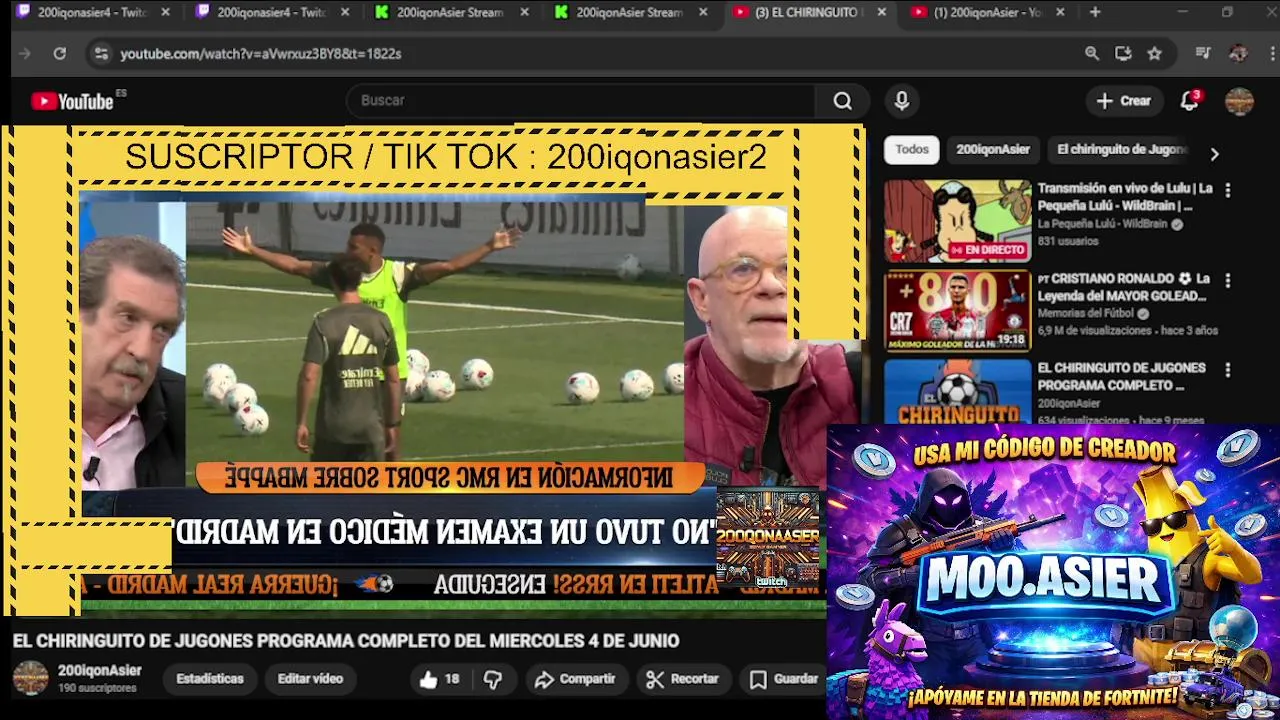Click the Crear button
Image resolution: width=1280 pixels, height=720 pixels.
[x=1124, y=101]
